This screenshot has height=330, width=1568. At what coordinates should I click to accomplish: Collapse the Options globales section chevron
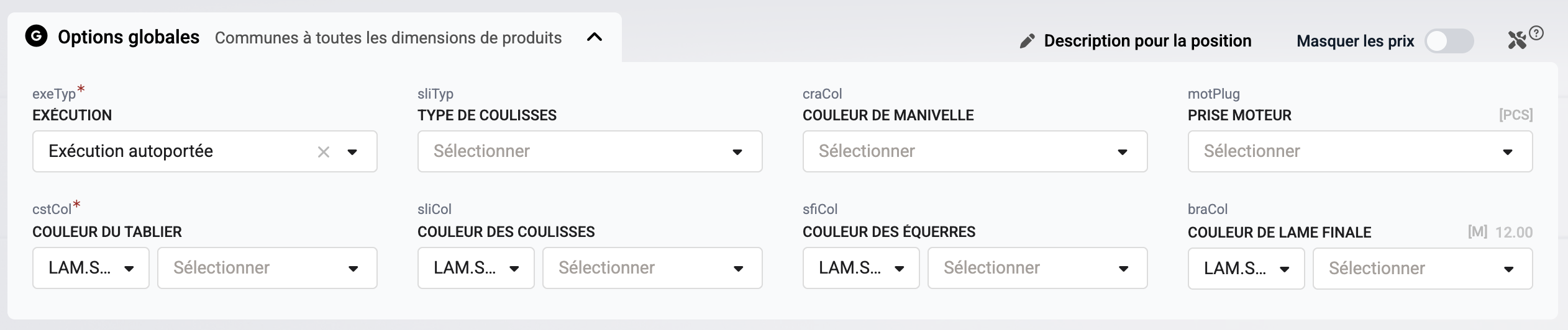coord(595,37)
